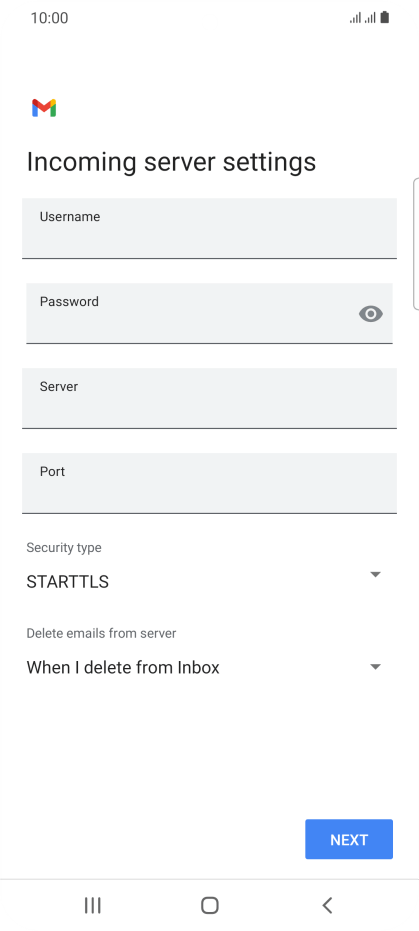419x931 pixels.
Task: Continue with the NEXT button
Action: [349, 839]
